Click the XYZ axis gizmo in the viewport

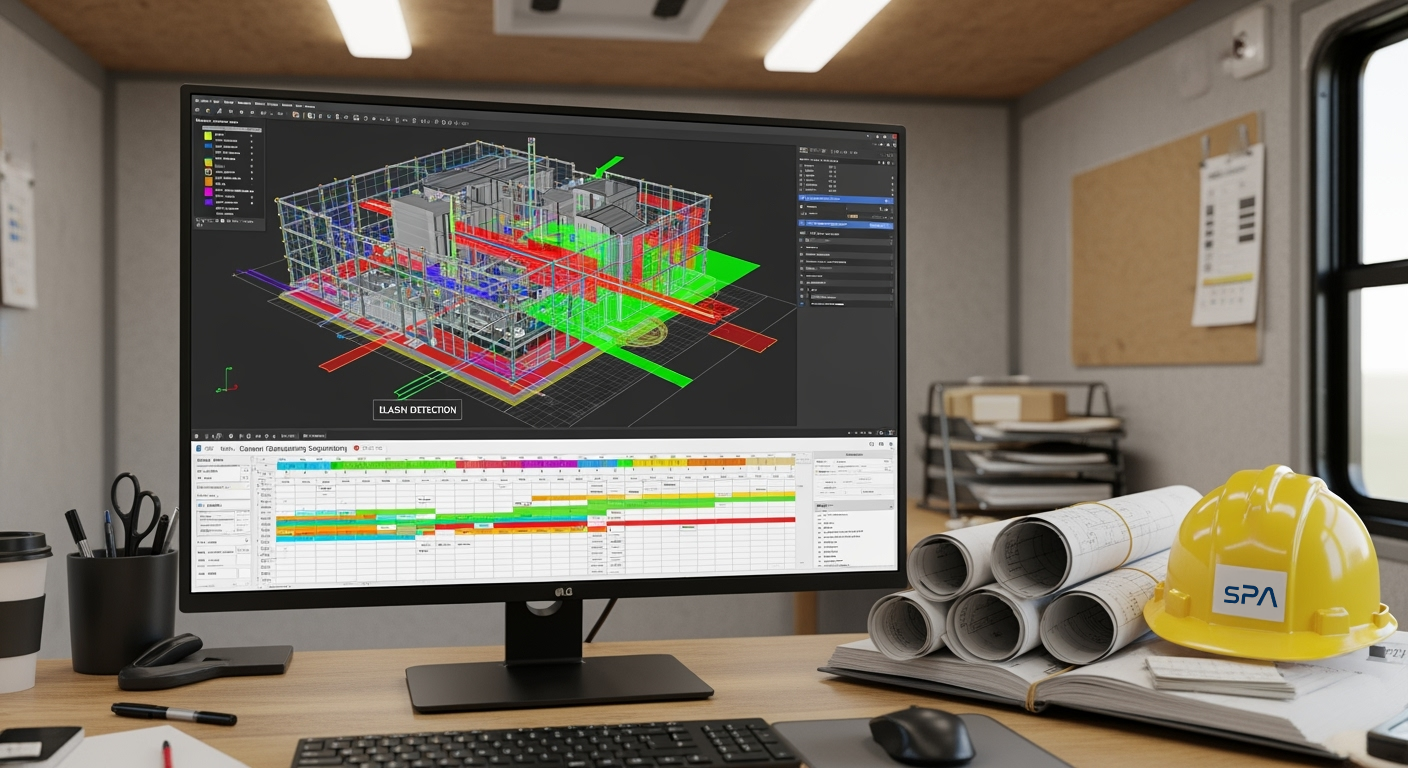click(229, 379)
